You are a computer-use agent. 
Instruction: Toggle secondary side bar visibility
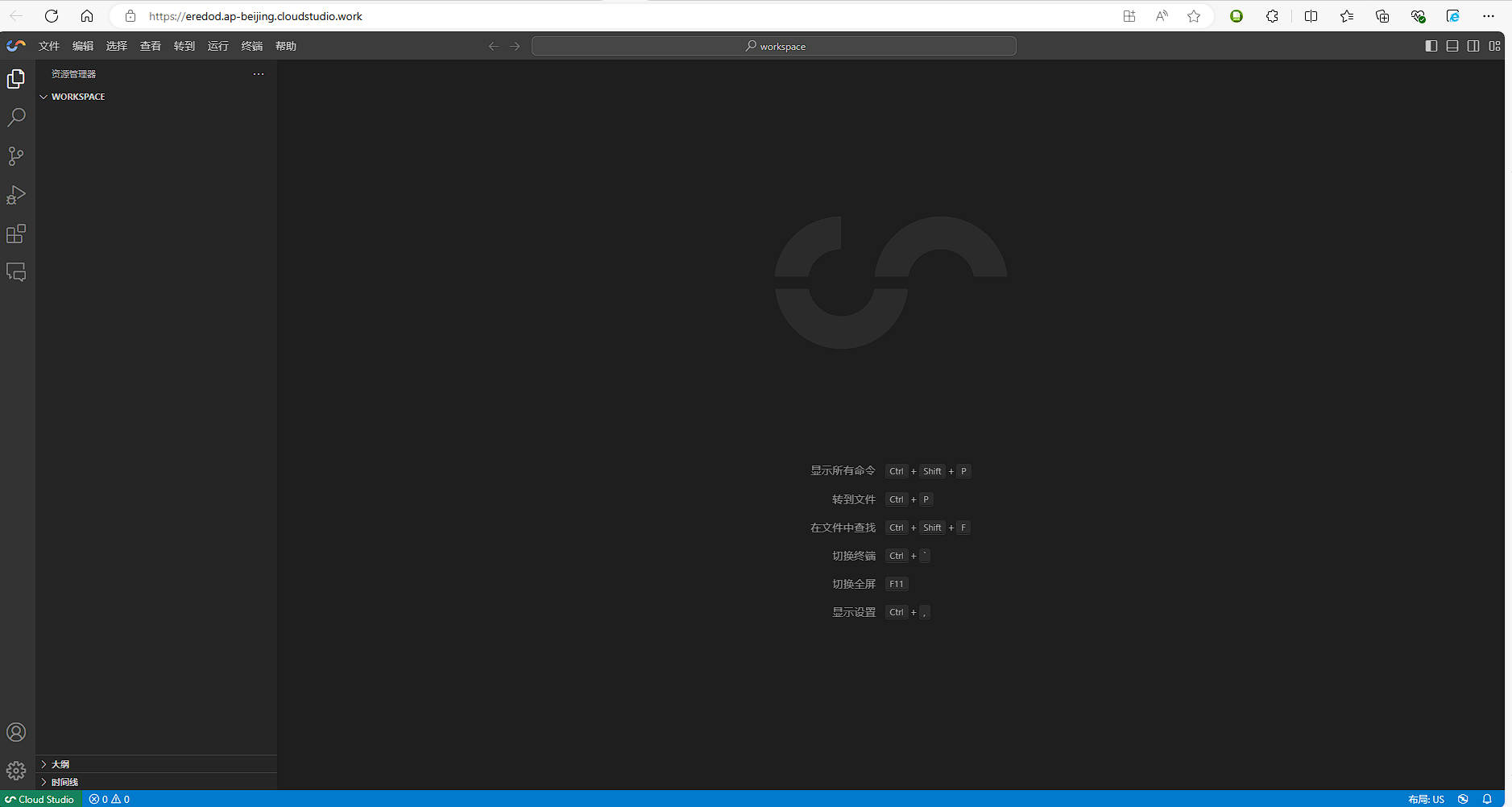[1473, 46]
